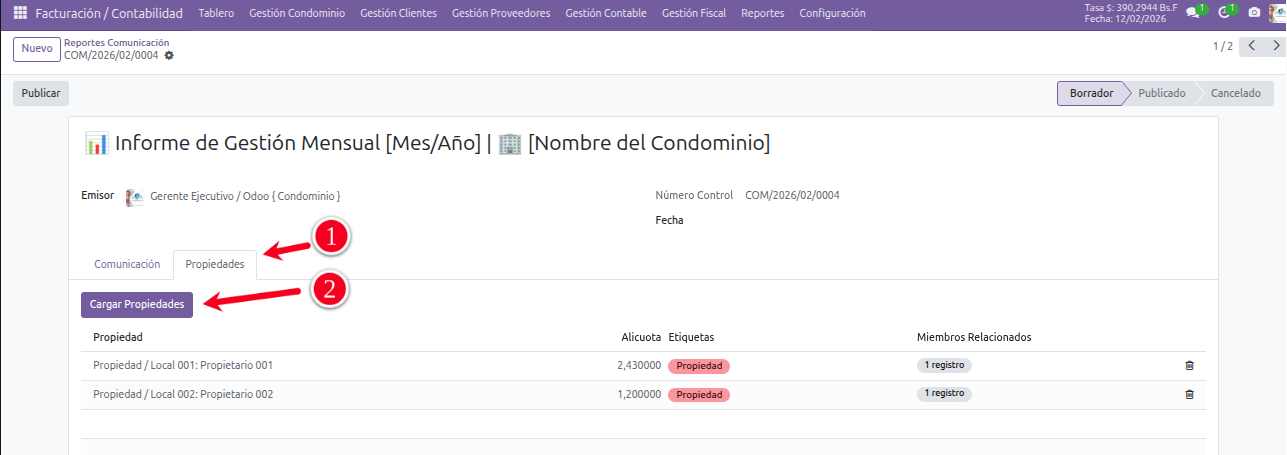The width and height of the screenshot is (1287, 455).
Task: Expand the Configuración menu
Action: click(832, 13)
